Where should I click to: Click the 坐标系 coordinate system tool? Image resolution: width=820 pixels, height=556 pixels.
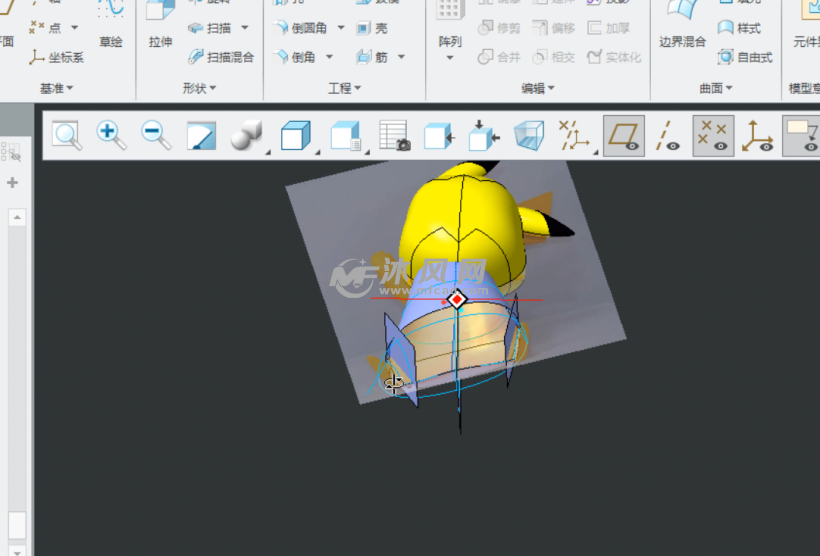point(56,57)
